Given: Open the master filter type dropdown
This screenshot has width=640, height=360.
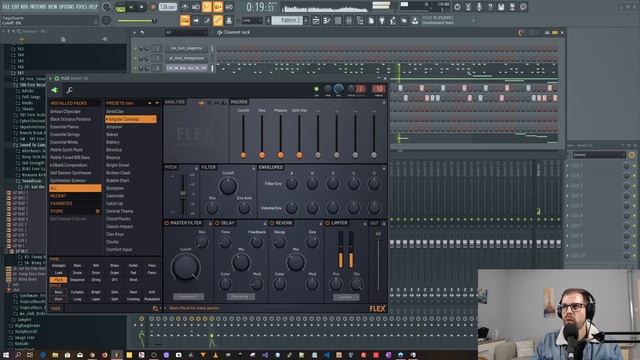Looking at the screenshot, I should point(188,297).
